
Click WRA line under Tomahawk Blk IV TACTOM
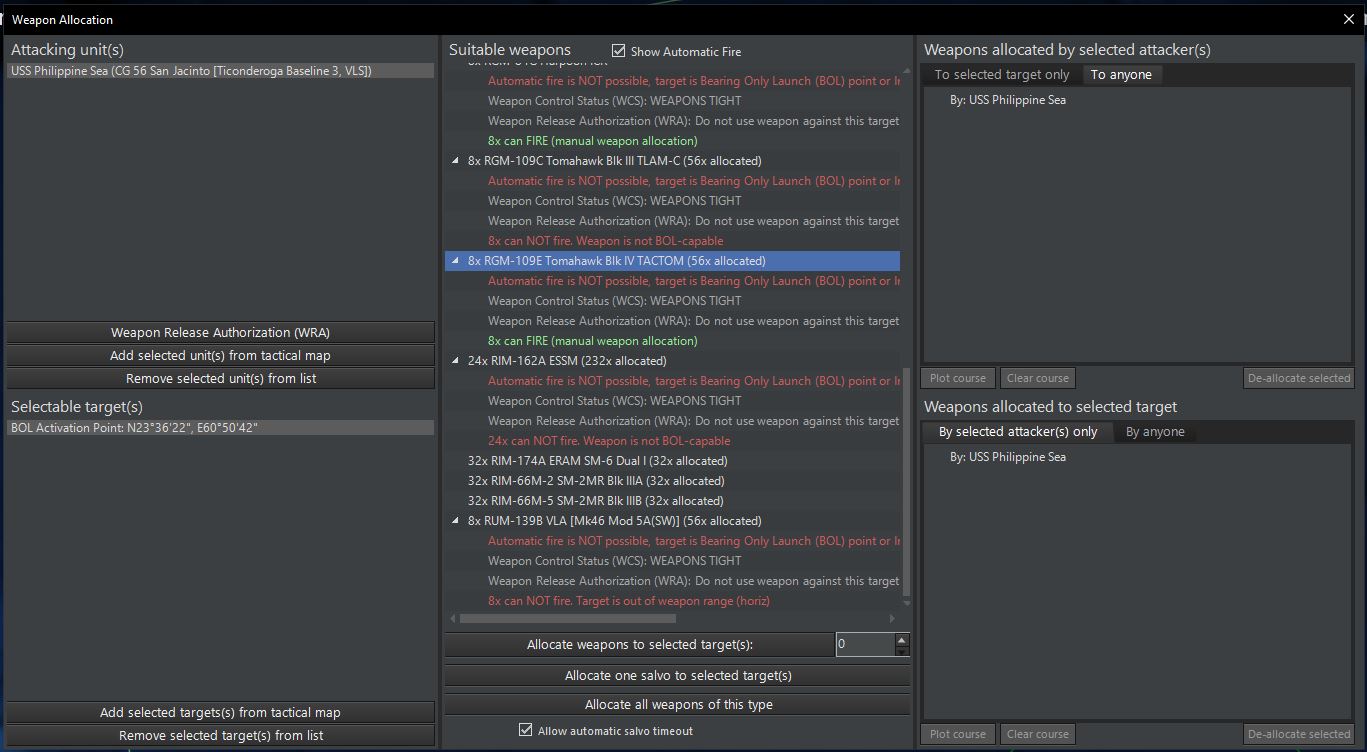693,321
